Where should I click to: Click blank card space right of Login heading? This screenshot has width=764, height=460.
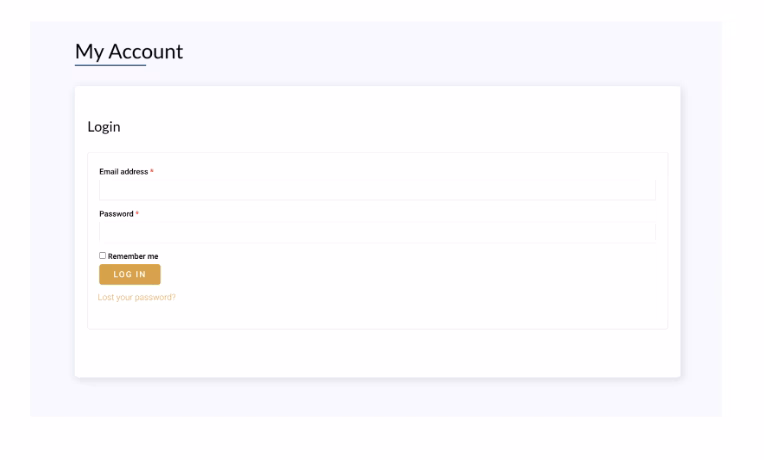400,127
